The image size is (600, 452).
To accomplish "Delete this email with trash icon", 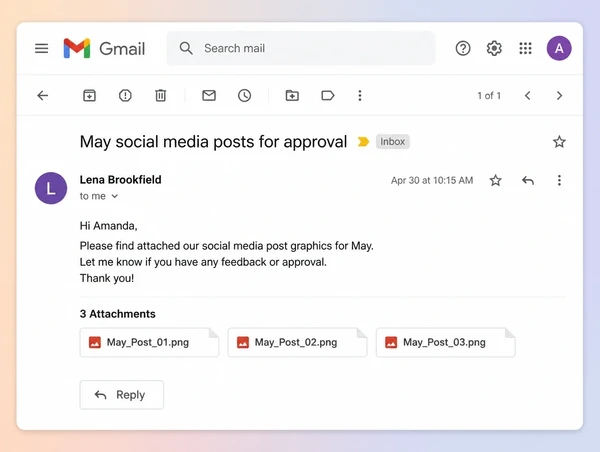I will [161, 95].
